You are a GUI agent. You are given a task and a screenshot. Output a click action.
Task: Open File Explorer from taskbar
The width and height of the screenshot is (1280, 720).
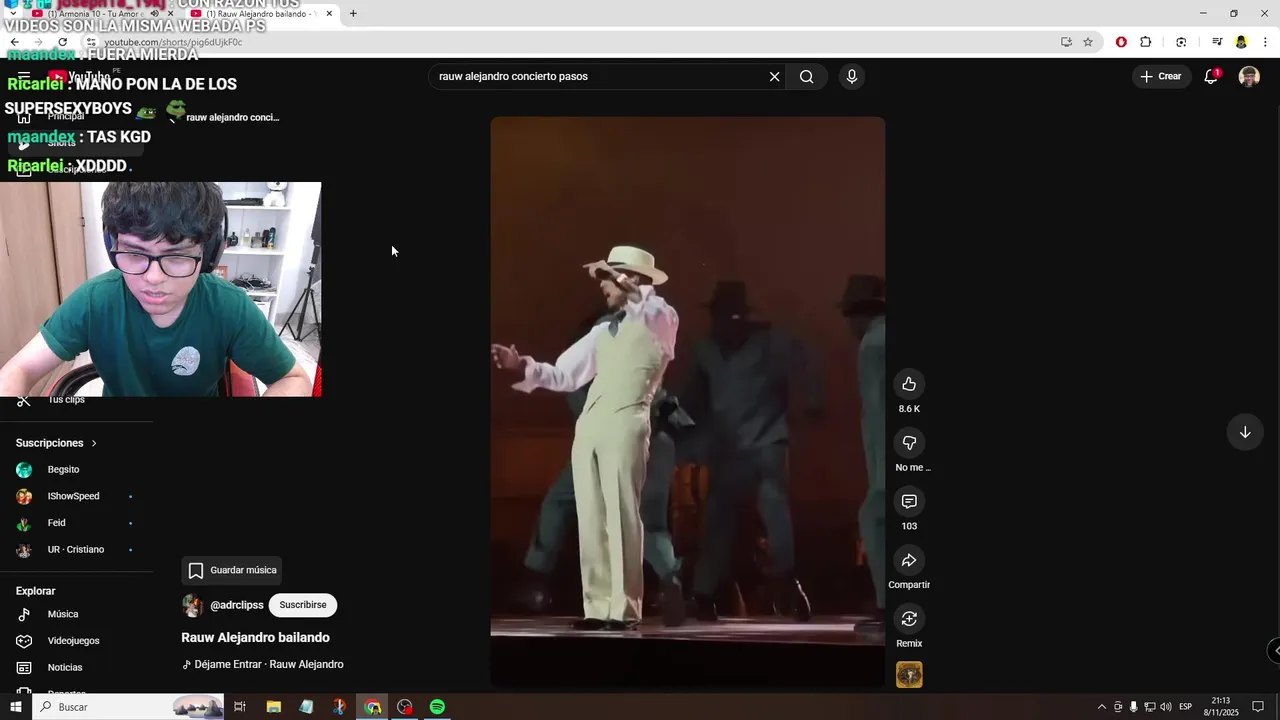click(x=274, y=707)
